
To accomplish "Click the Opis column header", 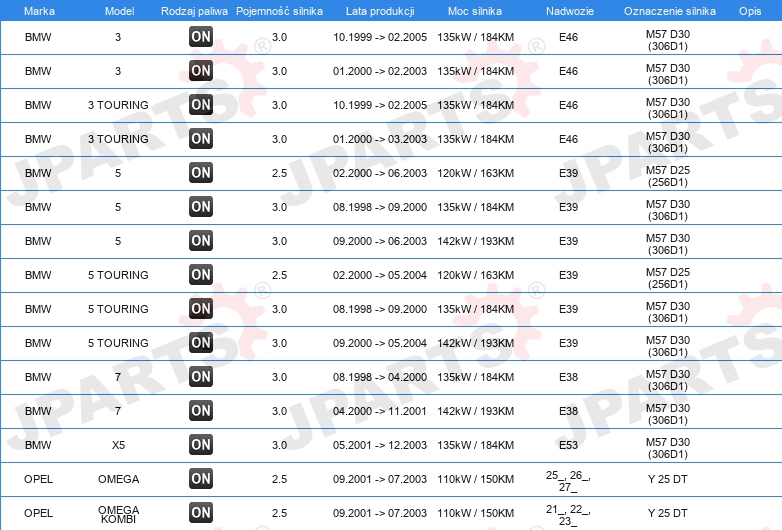I will click(750, 11).
